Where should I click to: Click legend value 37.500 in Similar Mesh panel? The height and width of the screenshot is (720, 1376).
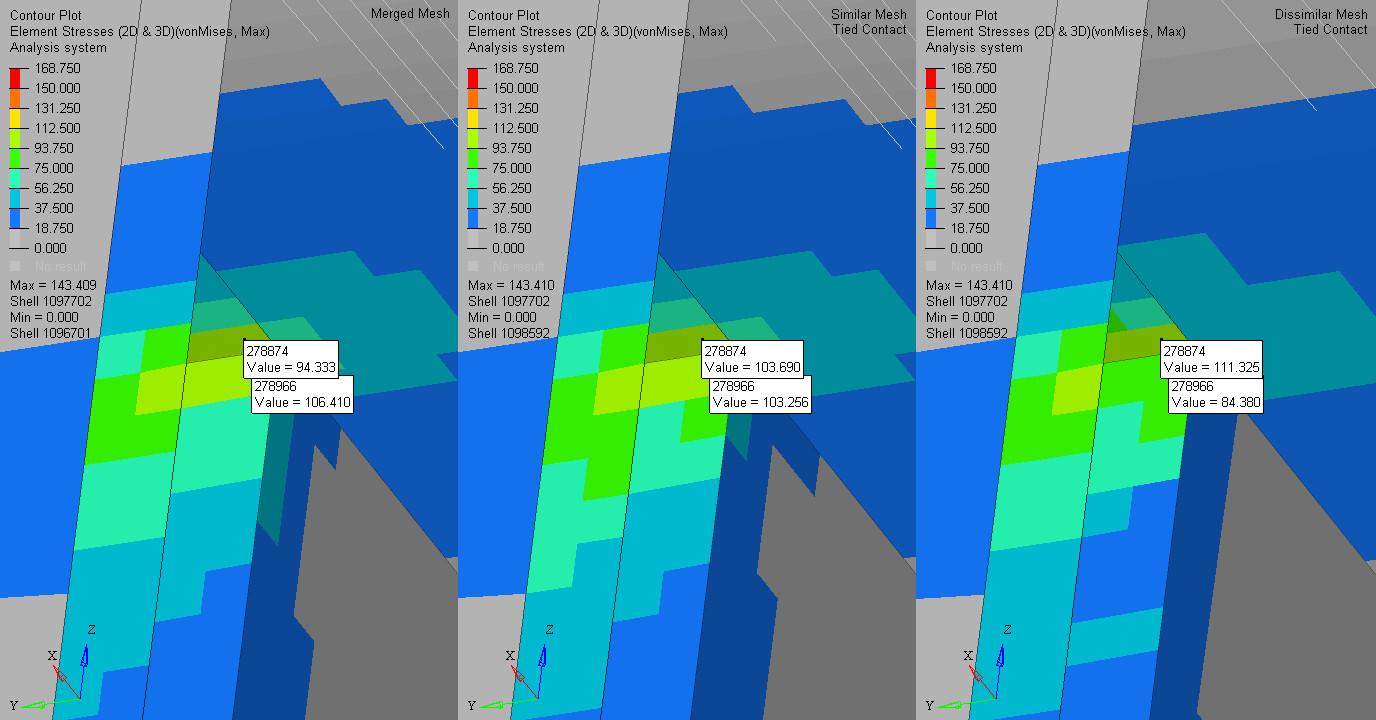511,208
